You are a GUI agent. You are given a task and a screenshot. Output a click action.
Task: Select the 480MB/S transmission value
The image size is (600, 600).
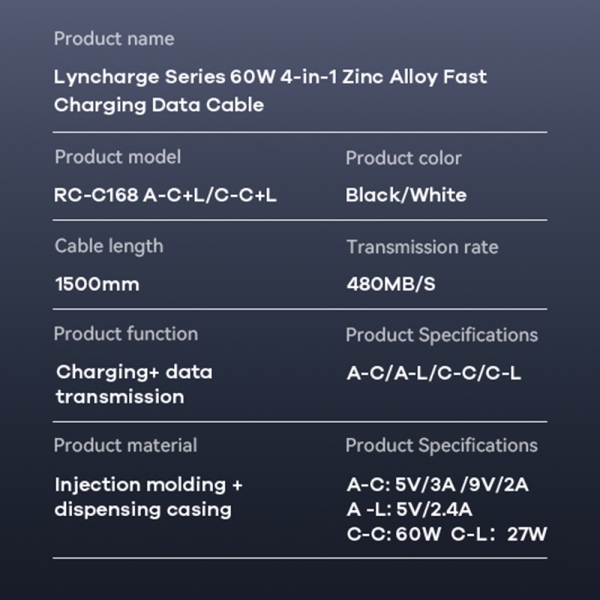(x=391, y=284)
